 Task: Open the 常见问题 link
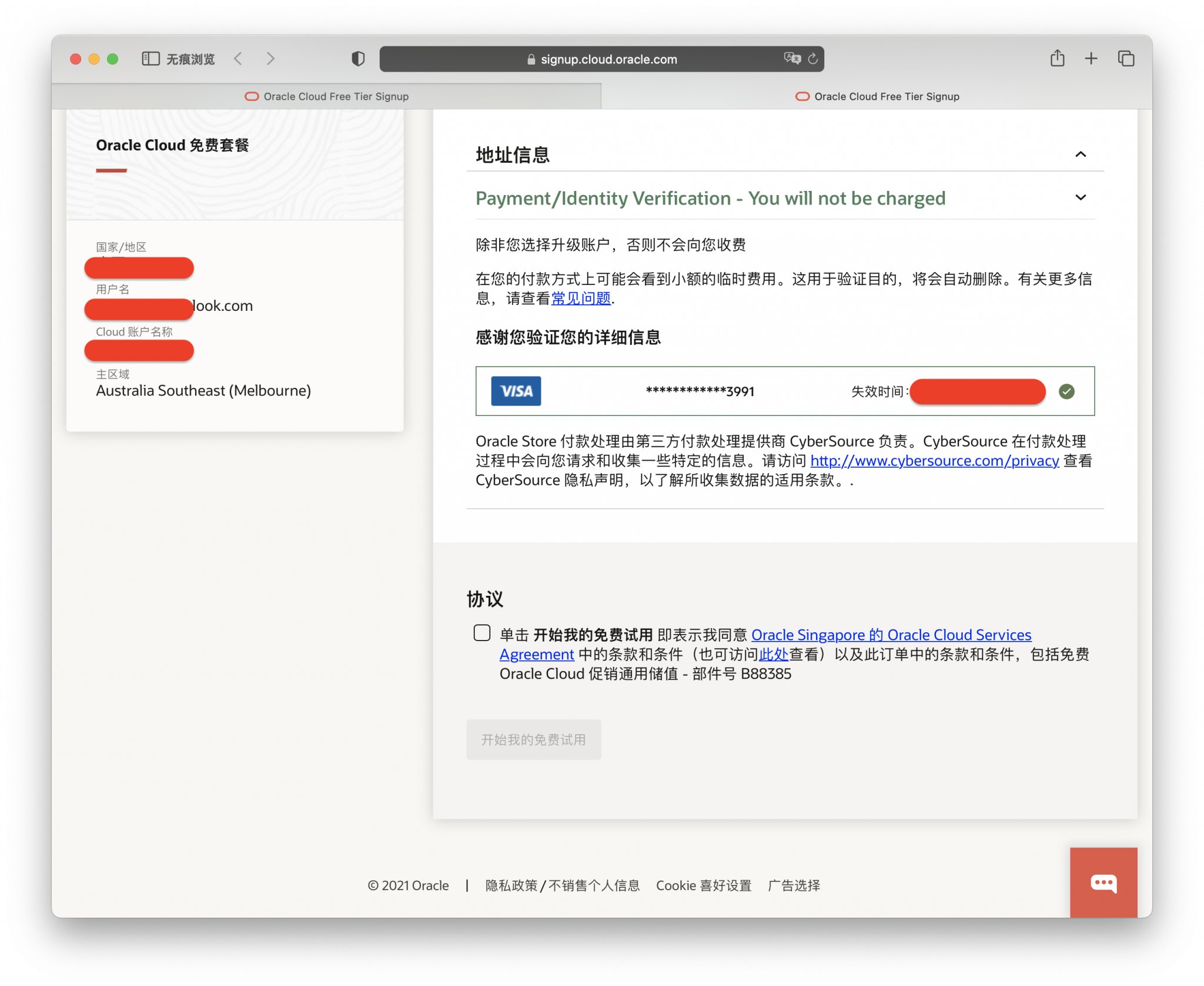tap(581, 299)
